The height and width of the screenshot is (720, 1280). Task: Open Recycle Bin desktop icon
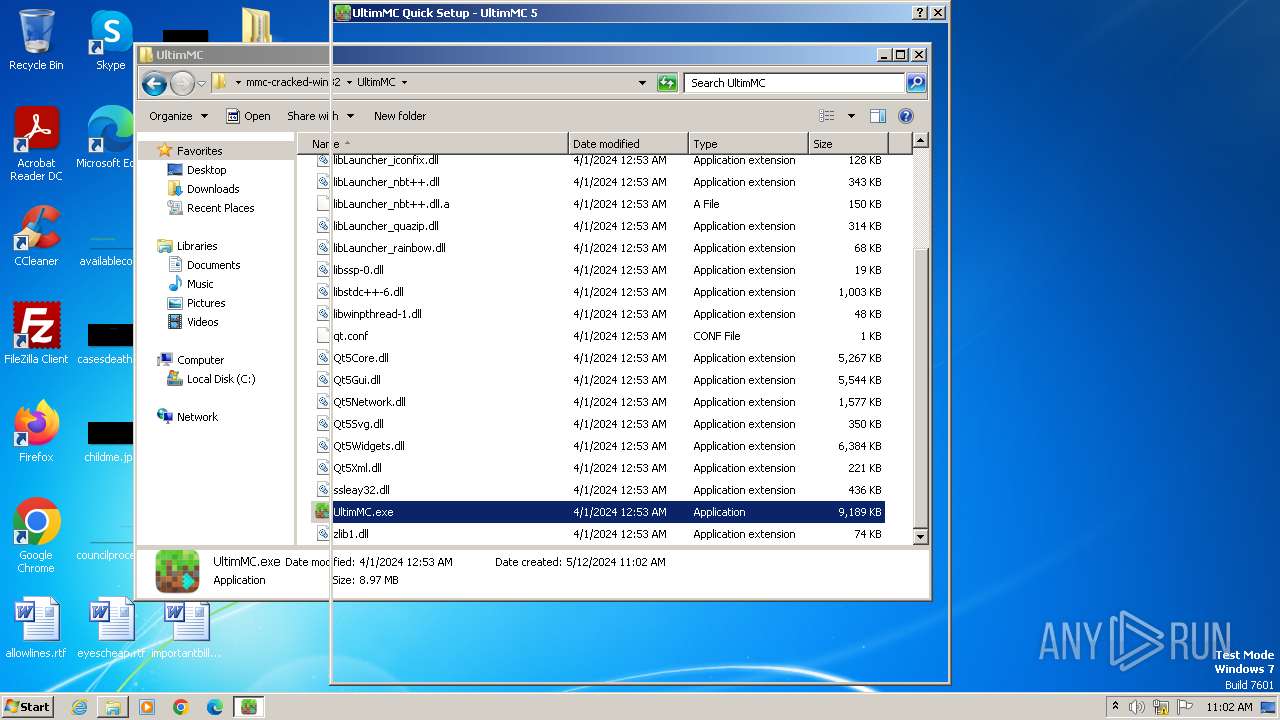[36, 40]
